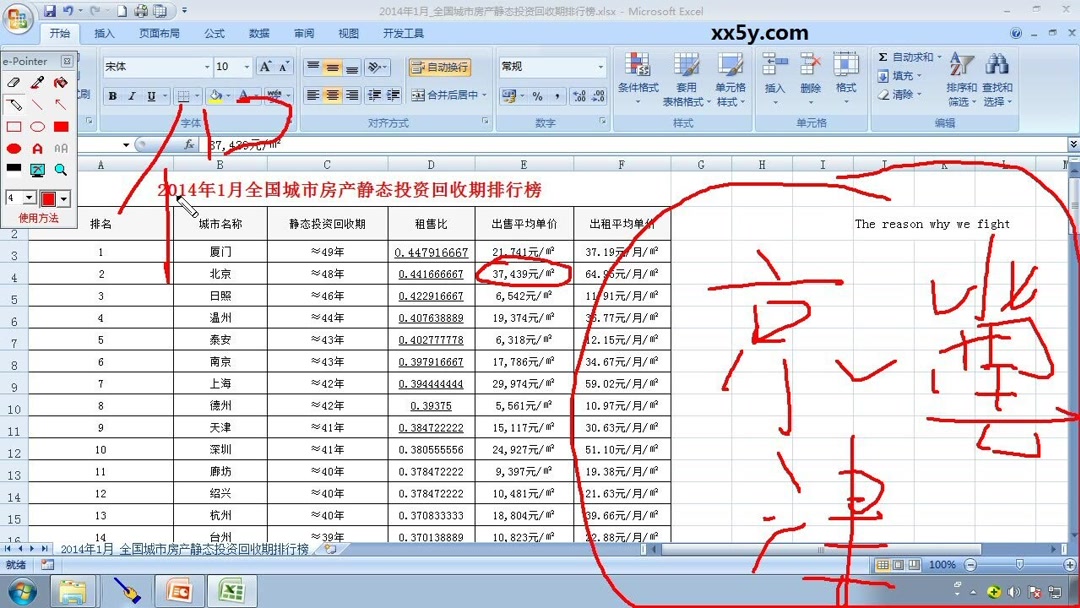Image resolution: width=1080 pixels, height=608 pixels.
Task: Click the PowerPoint icon in the taskbar
Action: (x=180, y=592)
